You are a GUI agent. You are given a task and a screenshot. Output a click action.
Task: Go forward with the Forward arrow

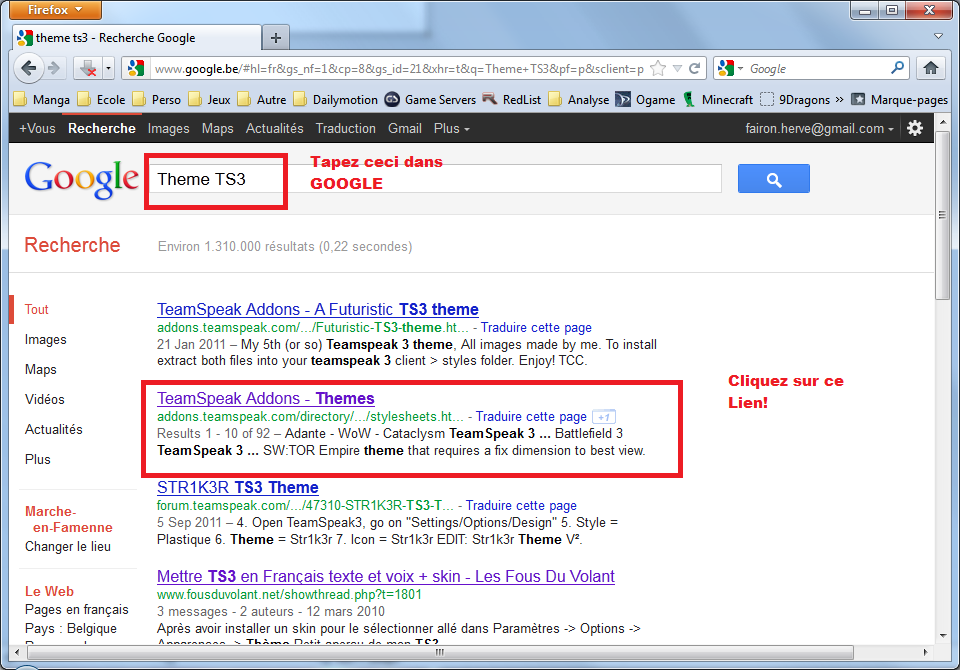click(x=54, y=68)
